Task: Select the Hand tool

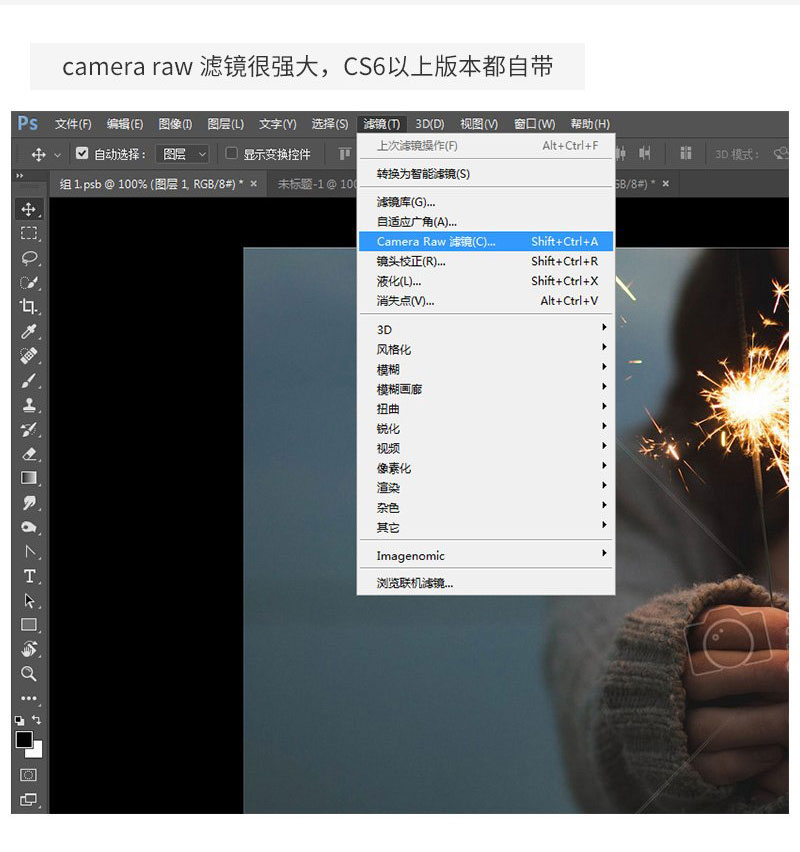Action: point(29,649)
